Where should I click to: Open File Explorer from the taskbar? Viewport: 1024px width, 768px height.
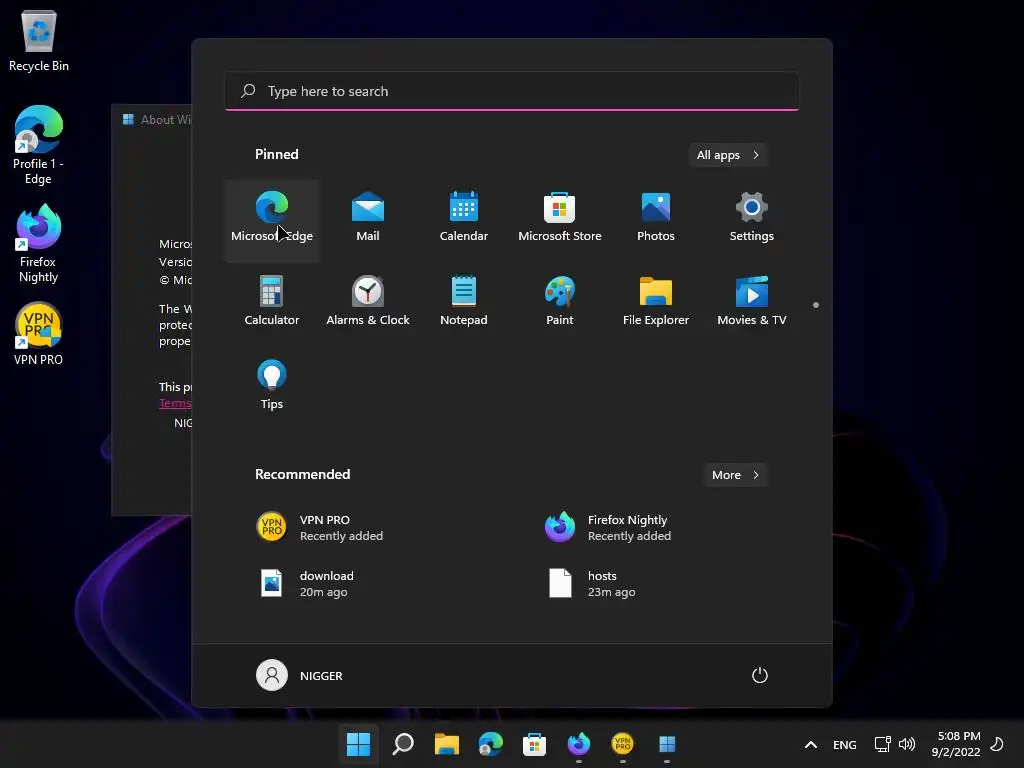tap(447, 744)
